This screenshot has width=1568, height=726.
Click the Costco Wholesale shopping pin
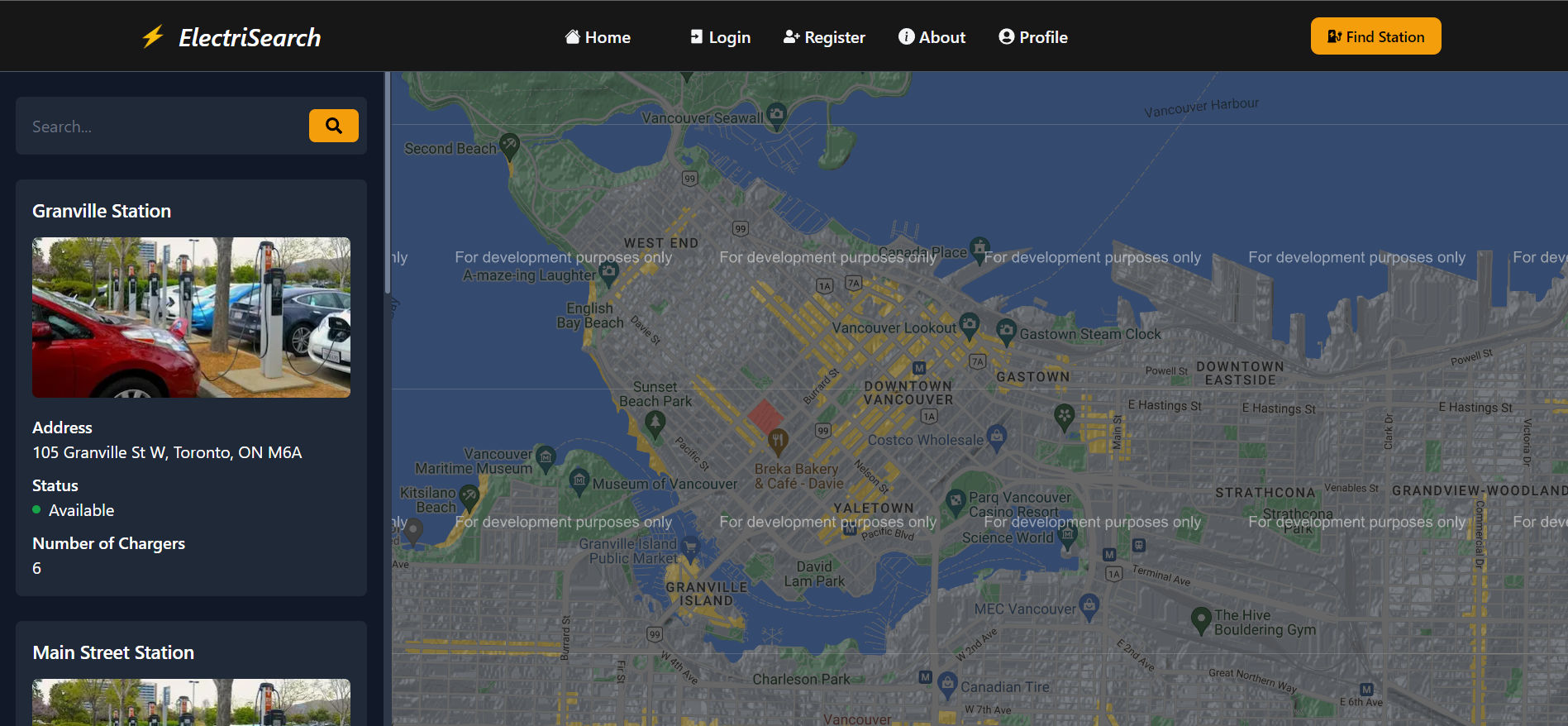(x=997, y=437)
